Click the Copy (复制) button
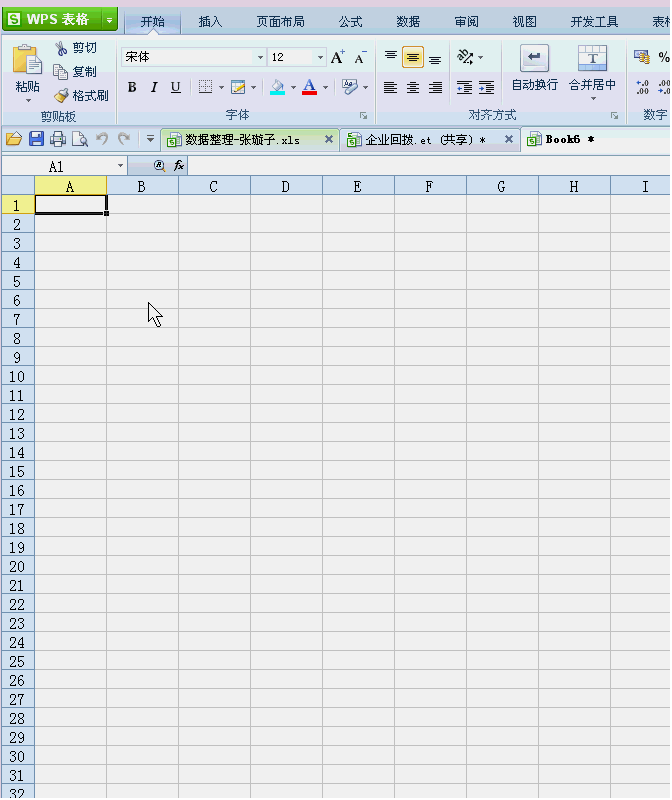 tap(76, 72)
